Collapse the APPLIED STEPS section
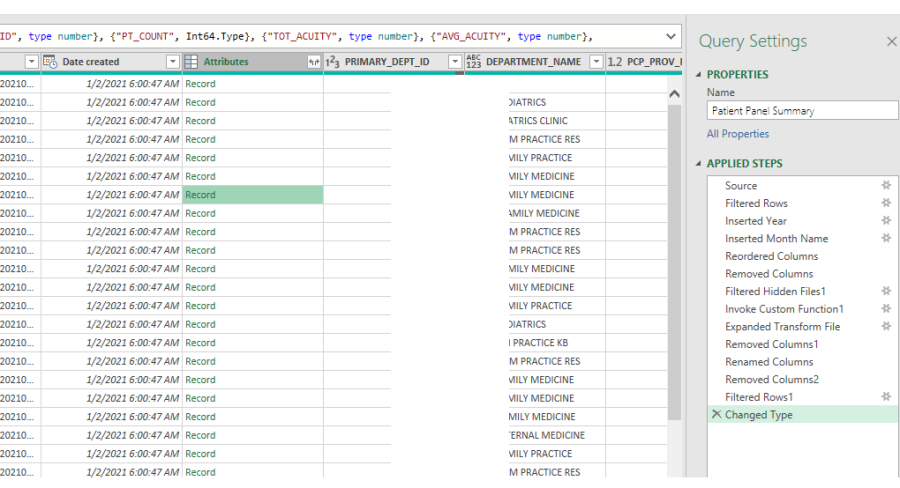Screen dimensions: 900x488 (x=699, y=164)
